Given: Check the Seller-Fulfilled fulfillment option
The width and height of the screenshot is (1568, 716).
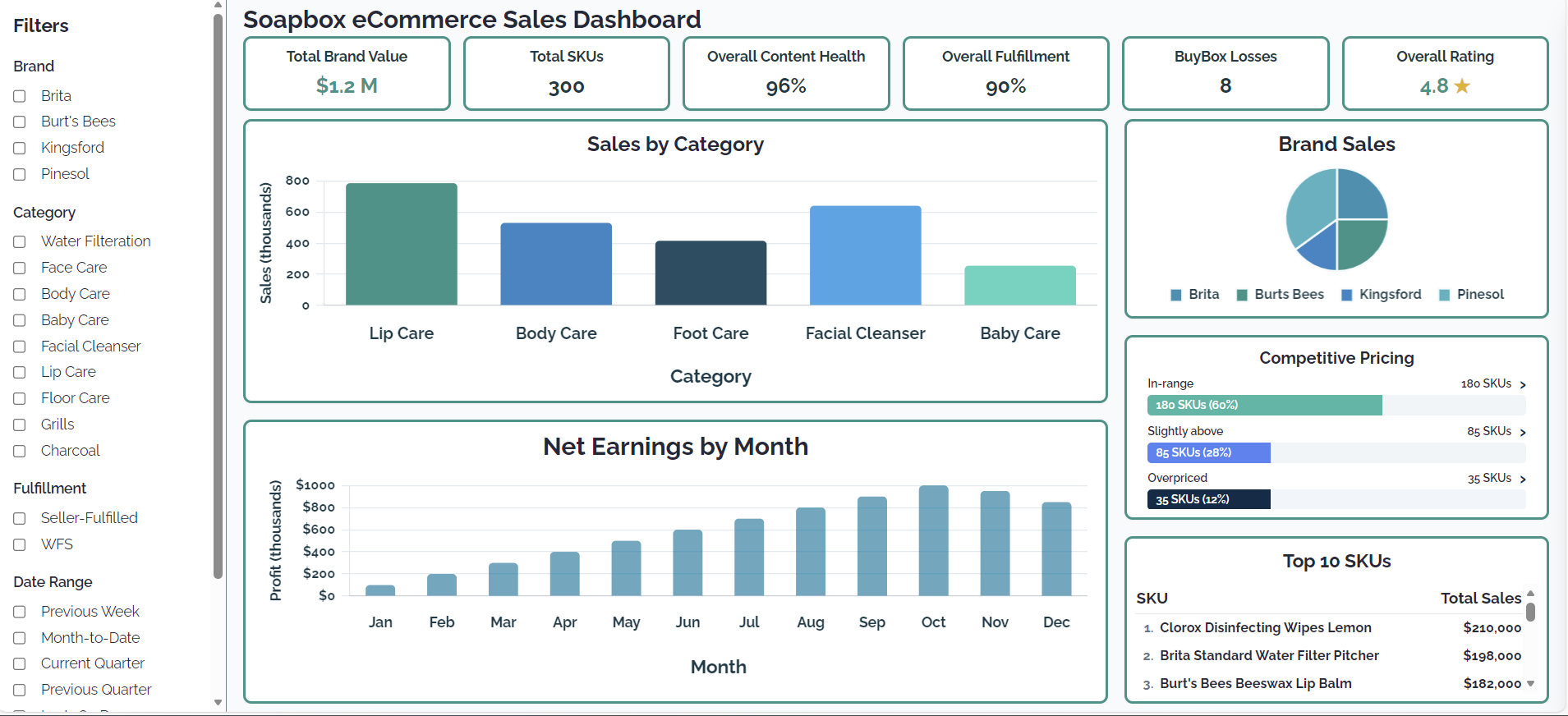Looking at the screenshot, I should pos(20,518).
